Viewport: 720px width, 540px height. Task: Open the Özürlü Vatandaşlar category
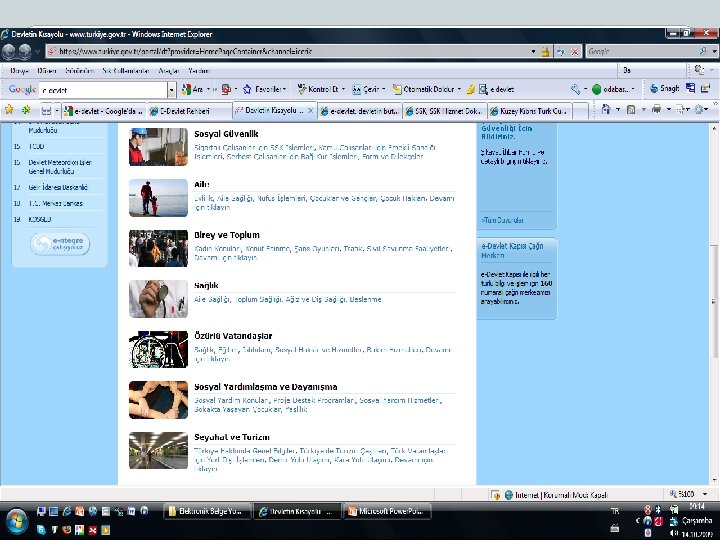tap(233, 336)
